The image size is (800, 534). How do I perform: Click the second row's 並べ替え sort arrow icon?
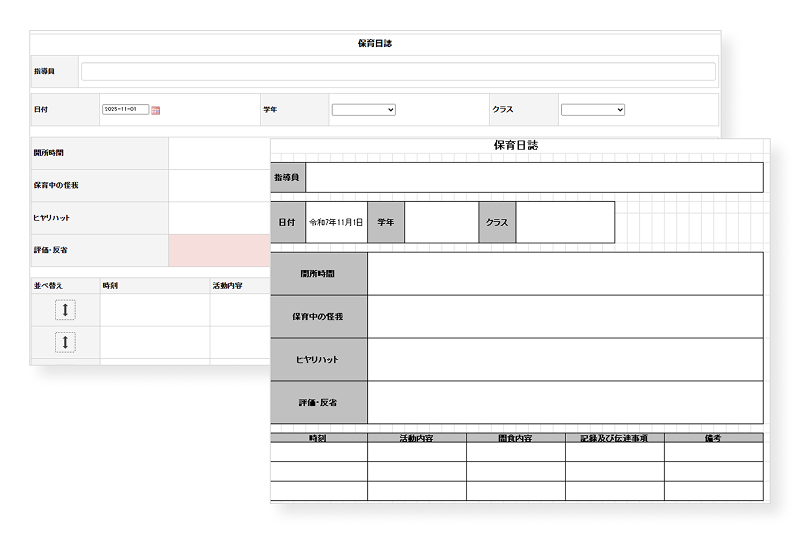click(x=65, y=343)
